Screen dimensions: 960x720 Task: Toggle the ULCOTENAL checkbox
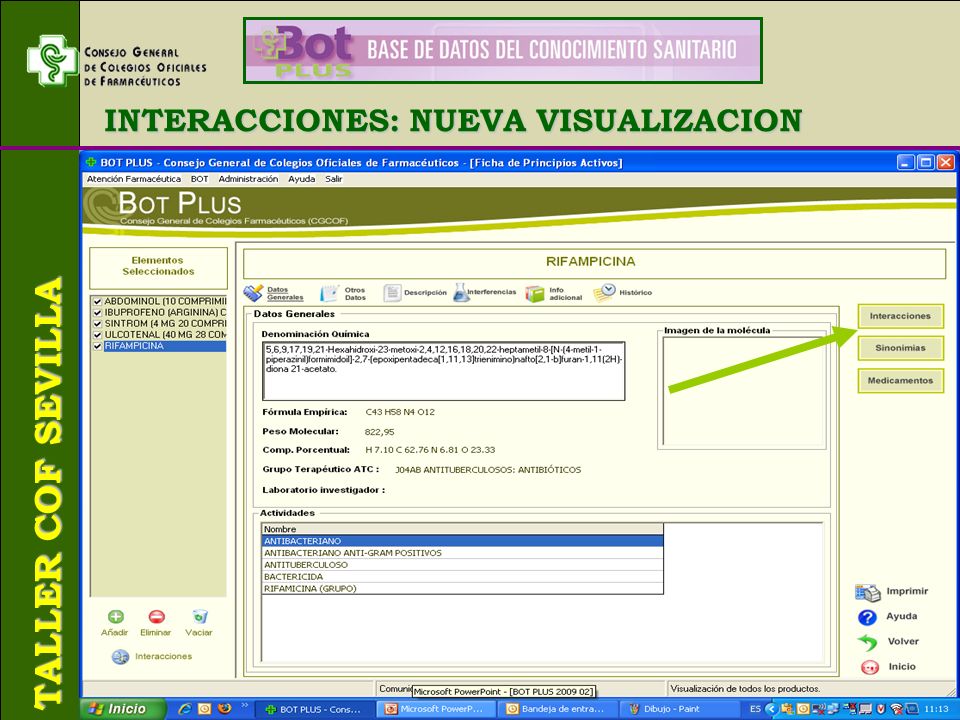[96, 335]
